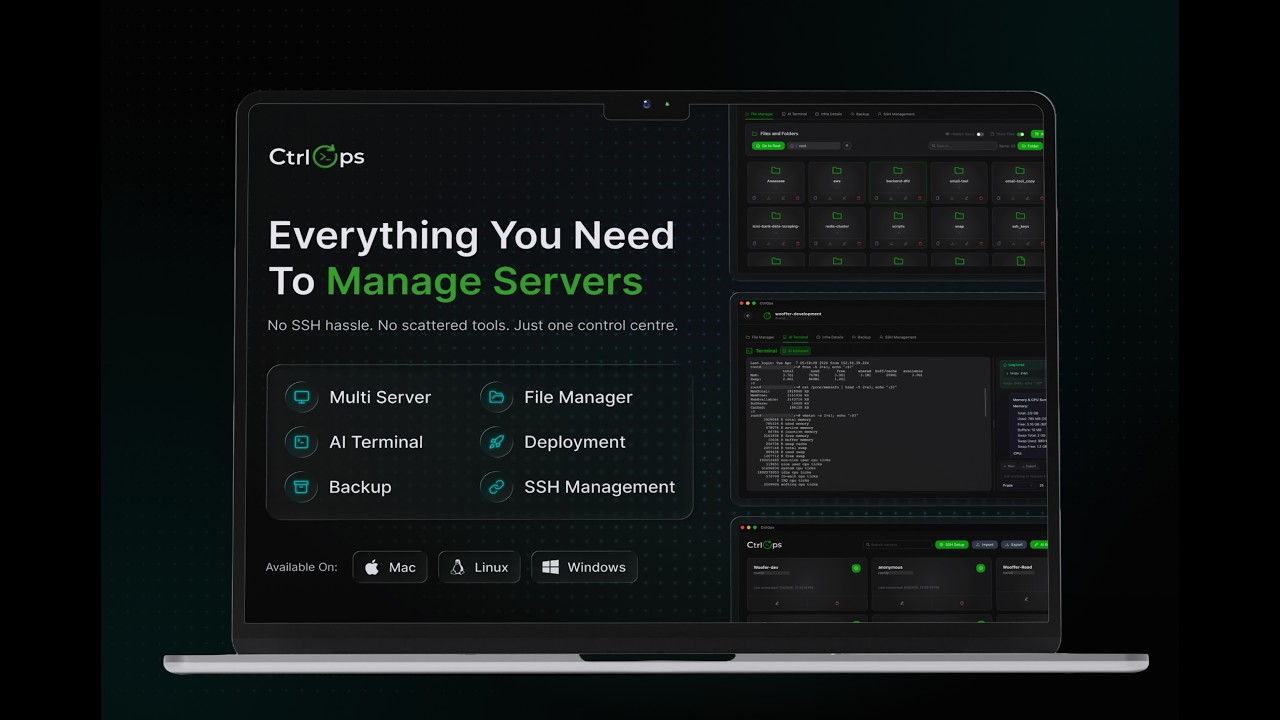The height and width of the screenshot is (720, 1280).
Task: Open File Manager tab in woofter-development window
Action: coord(760,337)
